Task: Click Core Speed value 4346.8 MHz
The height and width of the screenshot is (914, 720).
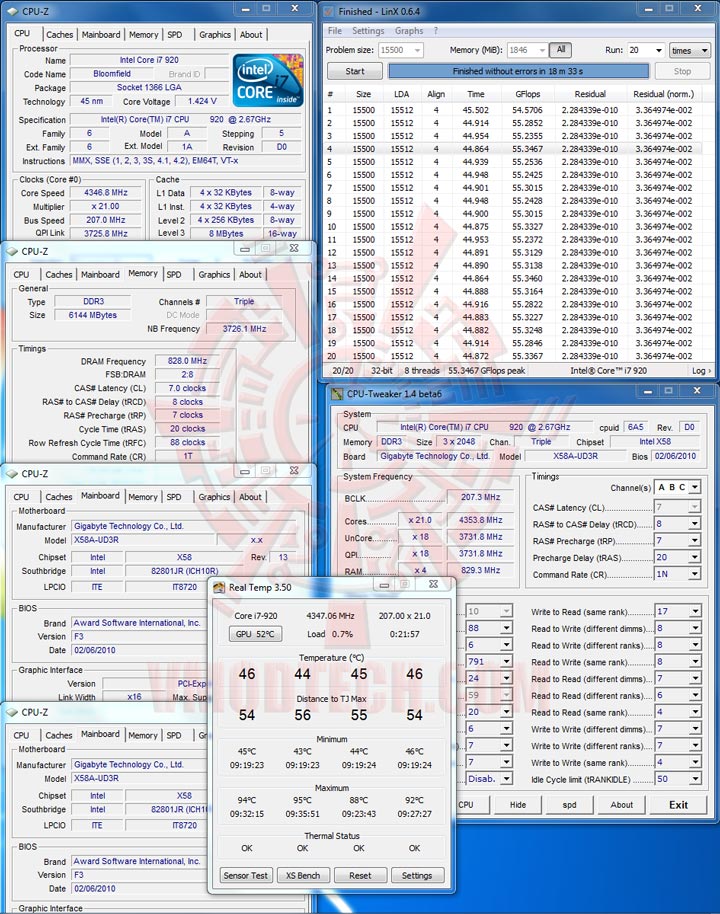Action: pyautogui.click(x=106, y=192)
